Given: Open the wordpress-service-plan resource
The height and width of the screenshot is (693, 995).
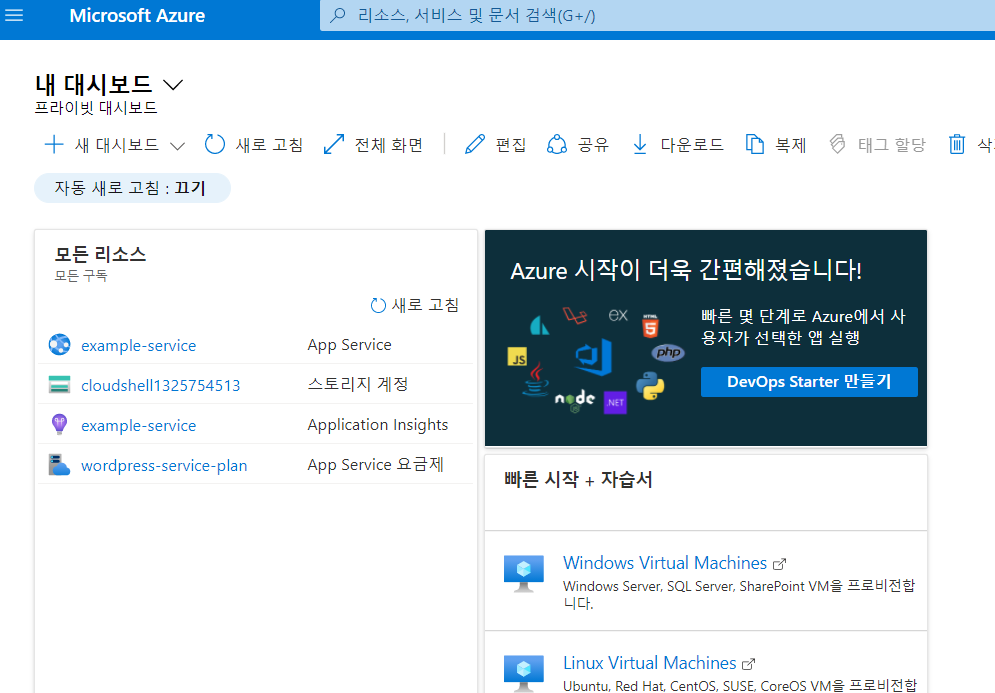Looking at the screenshot, I should (164, 465).
